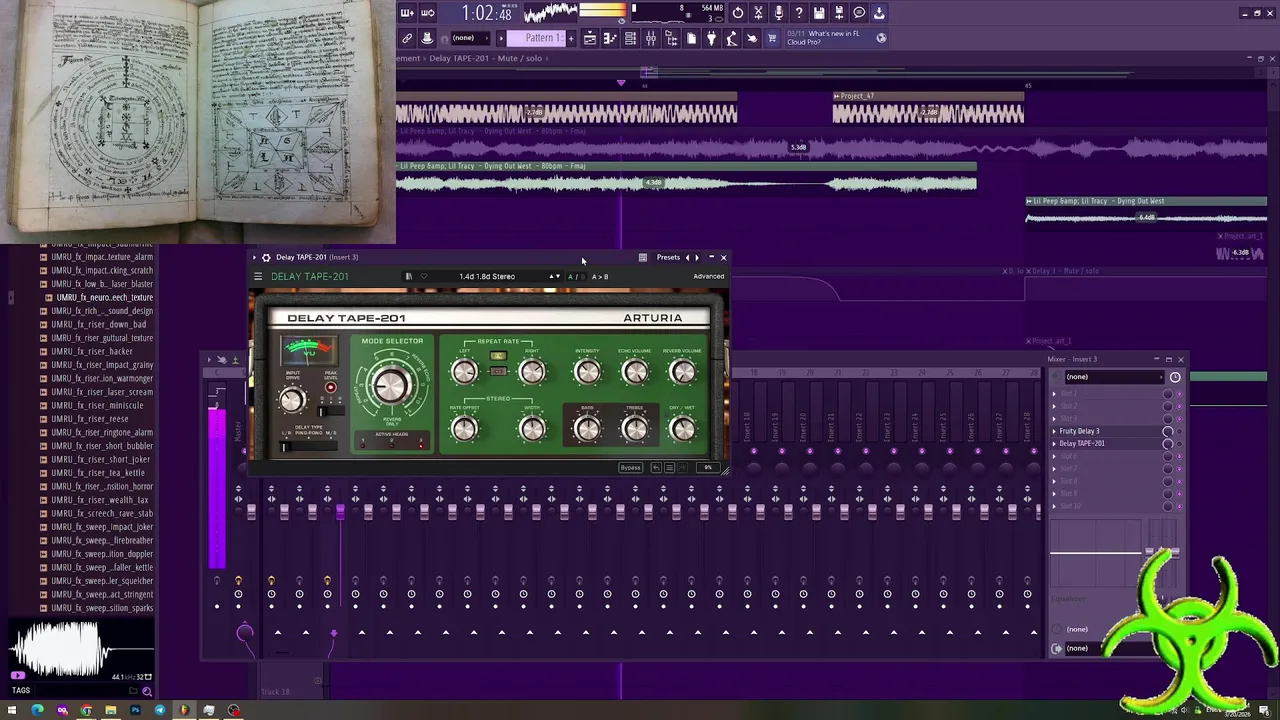
Task: Select UMRU_fx_riser_hacker sample
Action: 92,352
